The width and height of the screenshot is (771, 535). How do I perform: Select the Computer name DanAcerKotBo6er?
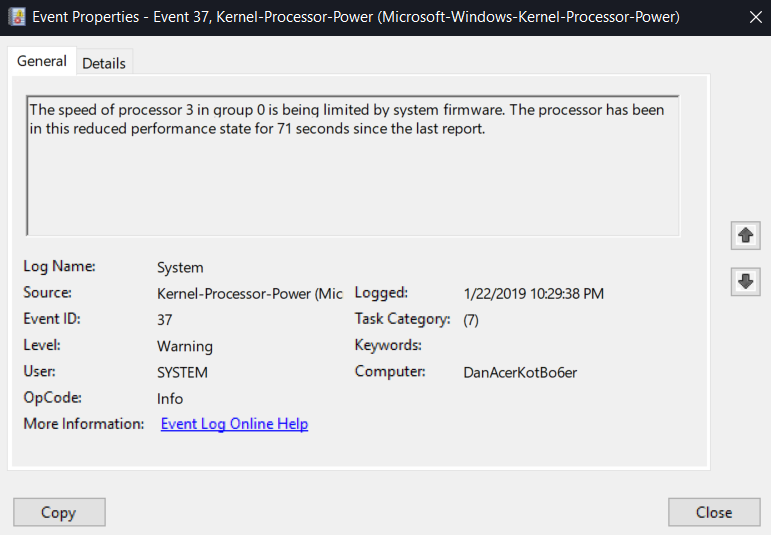[520, 372]
